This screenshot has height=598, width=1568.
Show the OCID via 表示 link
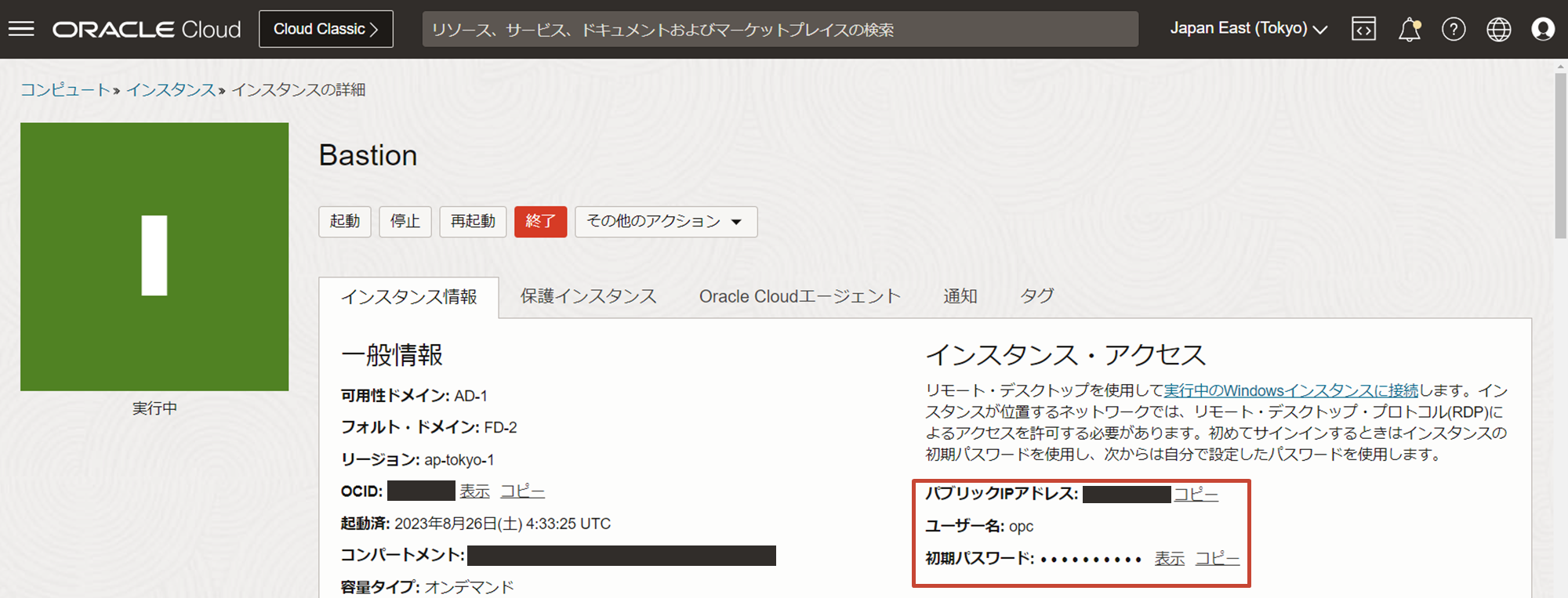[474, 491]
